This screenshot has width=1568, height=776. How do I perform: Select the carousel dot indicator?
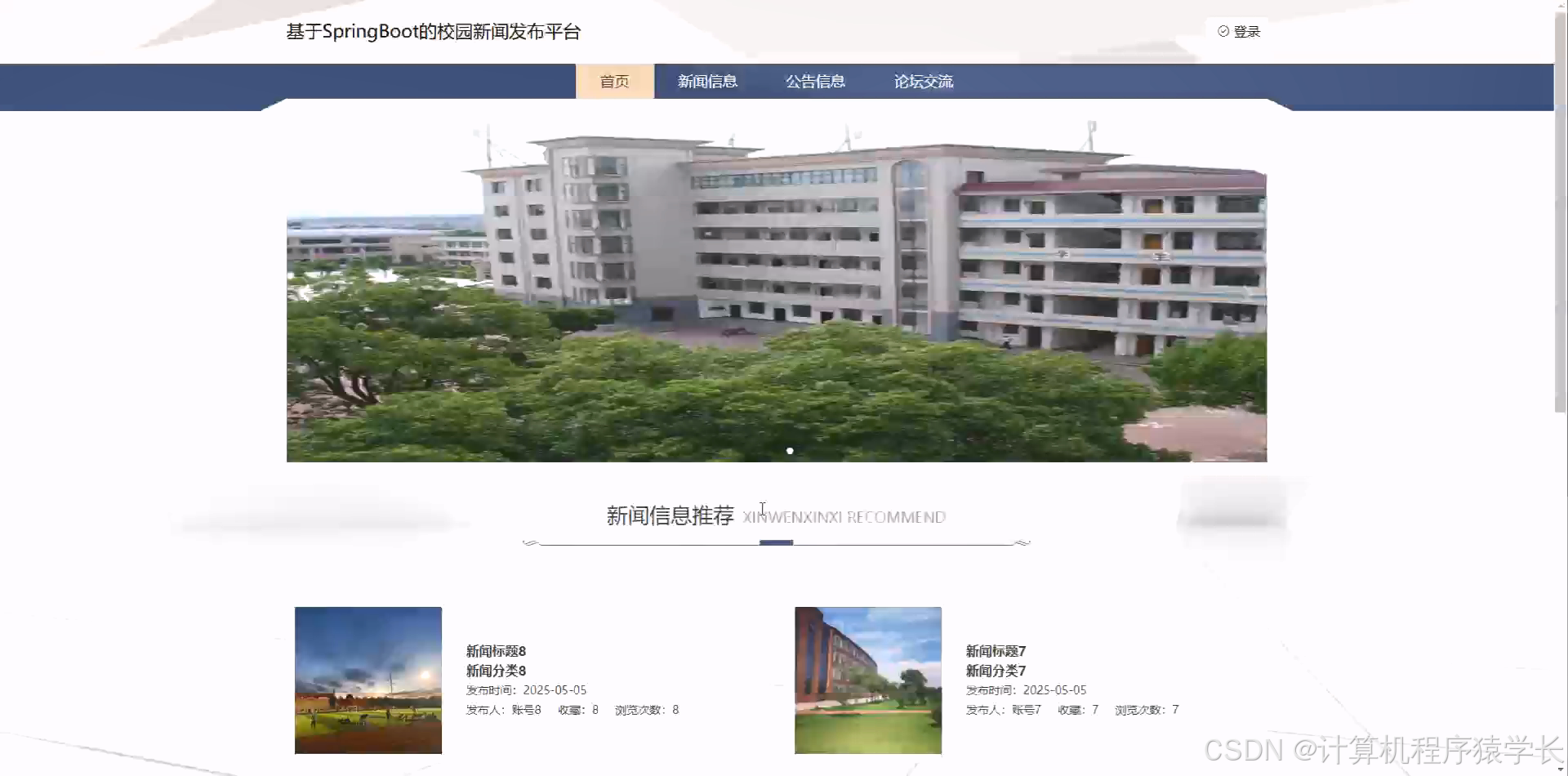tap(790, 450)
